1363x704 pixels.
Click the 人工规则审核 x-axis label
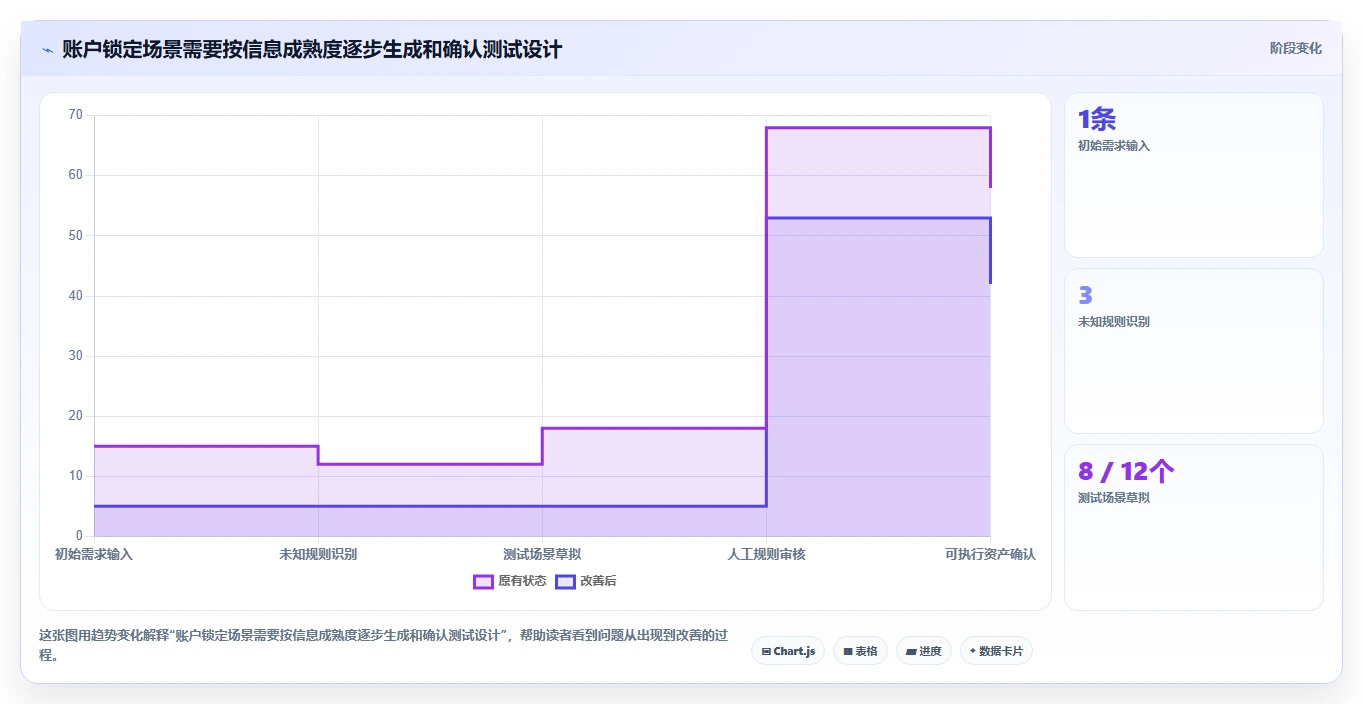coord(766,554)
